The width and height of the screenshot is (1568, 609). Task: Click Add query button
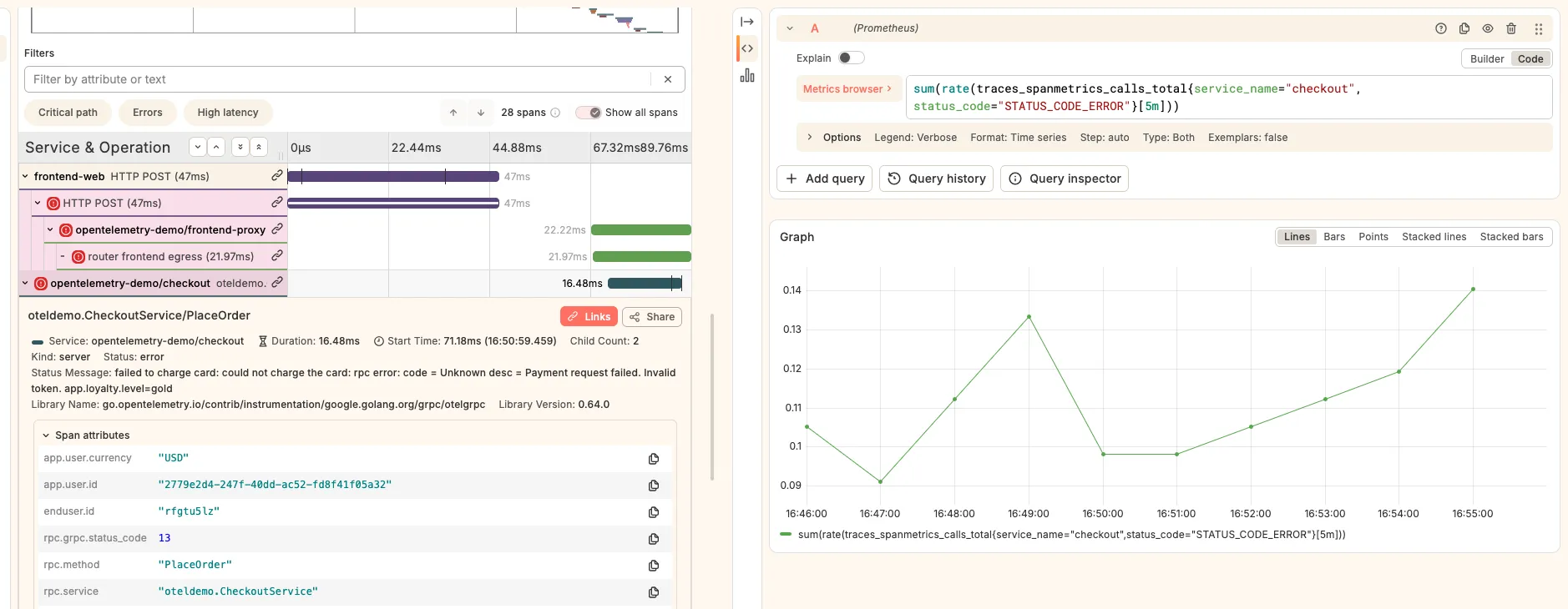pyautogui.click(x=825, y=179)
